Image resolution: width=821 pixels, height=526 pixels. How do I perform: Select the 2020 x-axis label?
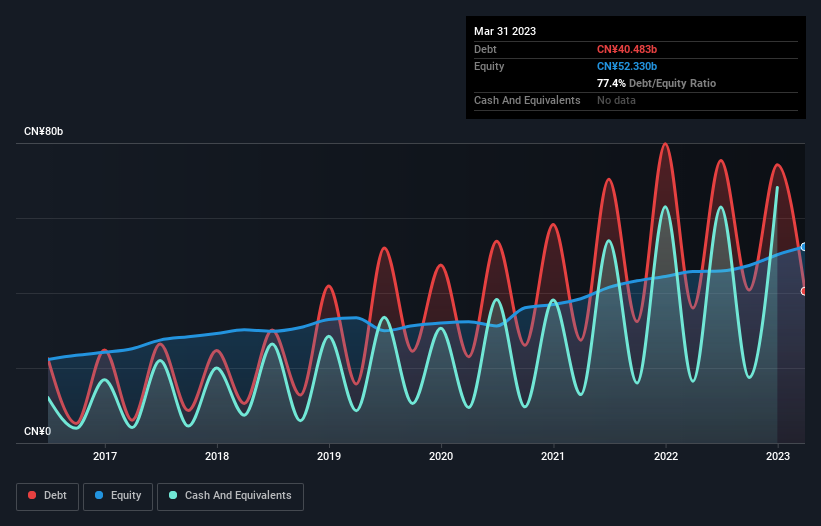point(441,456)
